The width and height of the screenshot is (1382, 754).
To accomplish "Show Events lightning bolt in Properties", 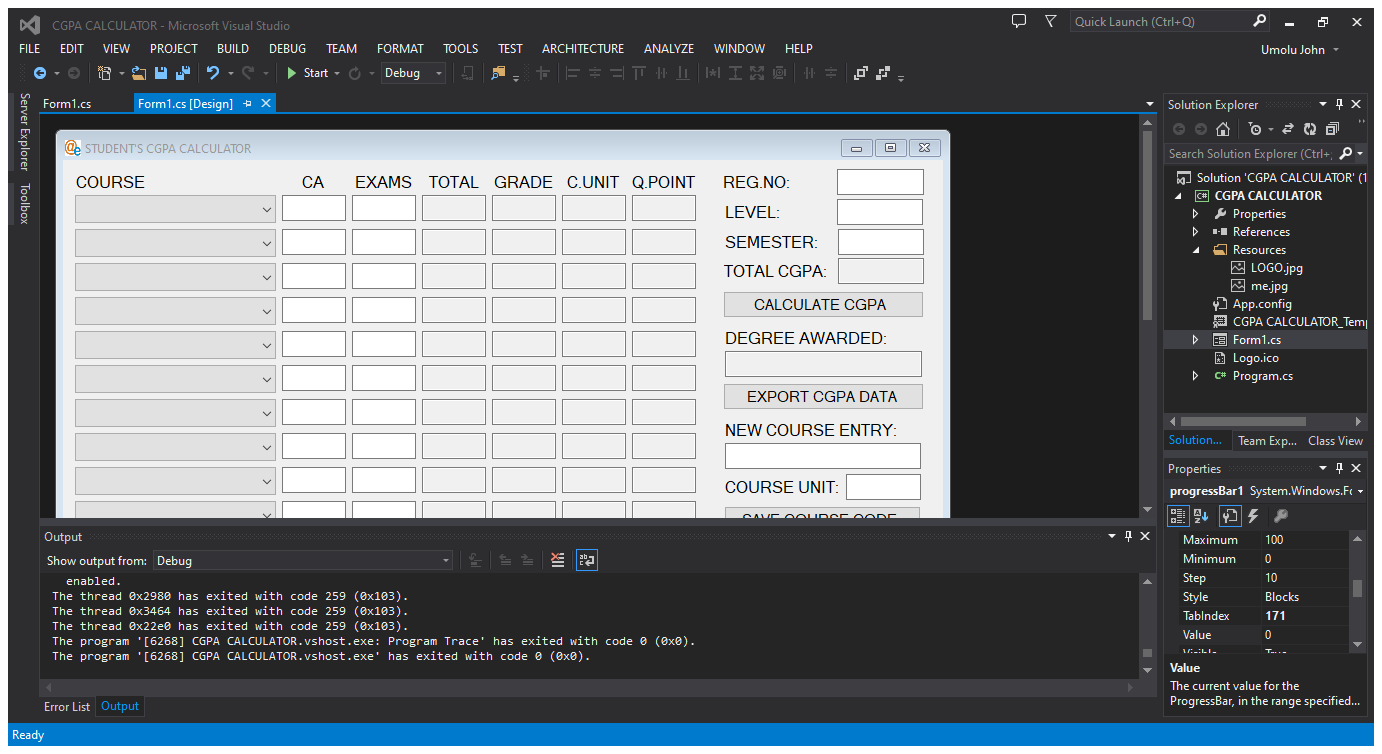I will 1253,516.
